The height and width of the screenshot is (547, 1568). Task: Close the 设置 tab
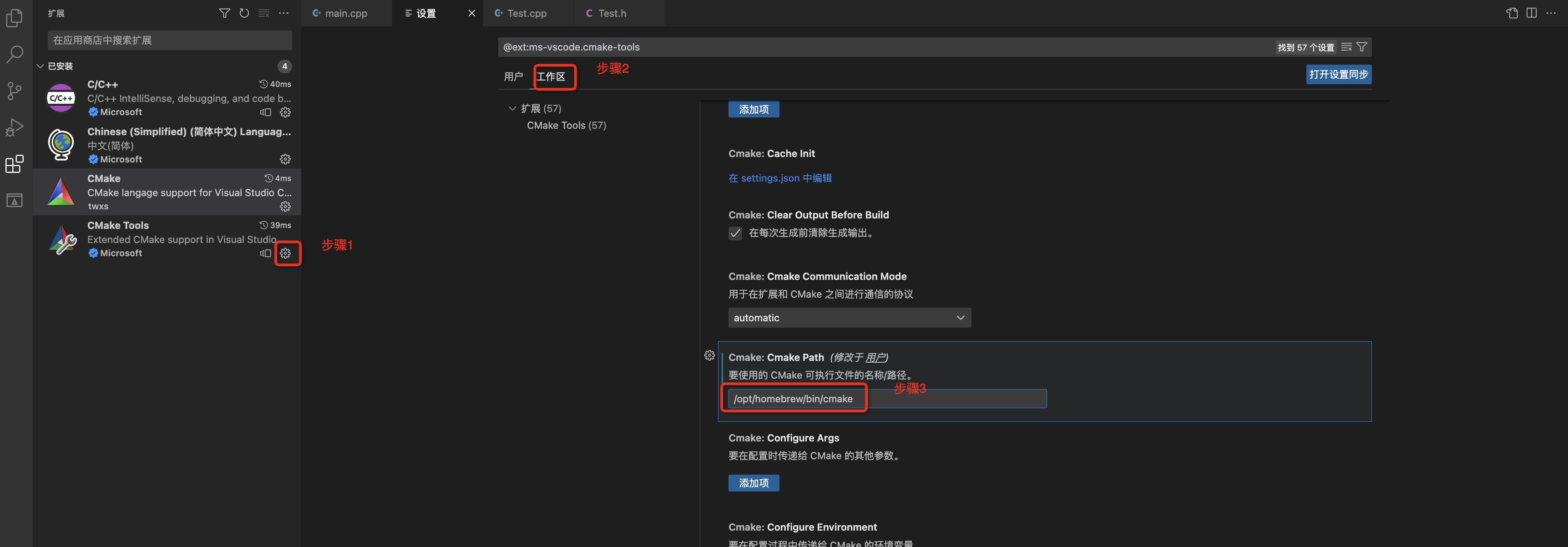(472, 13)
